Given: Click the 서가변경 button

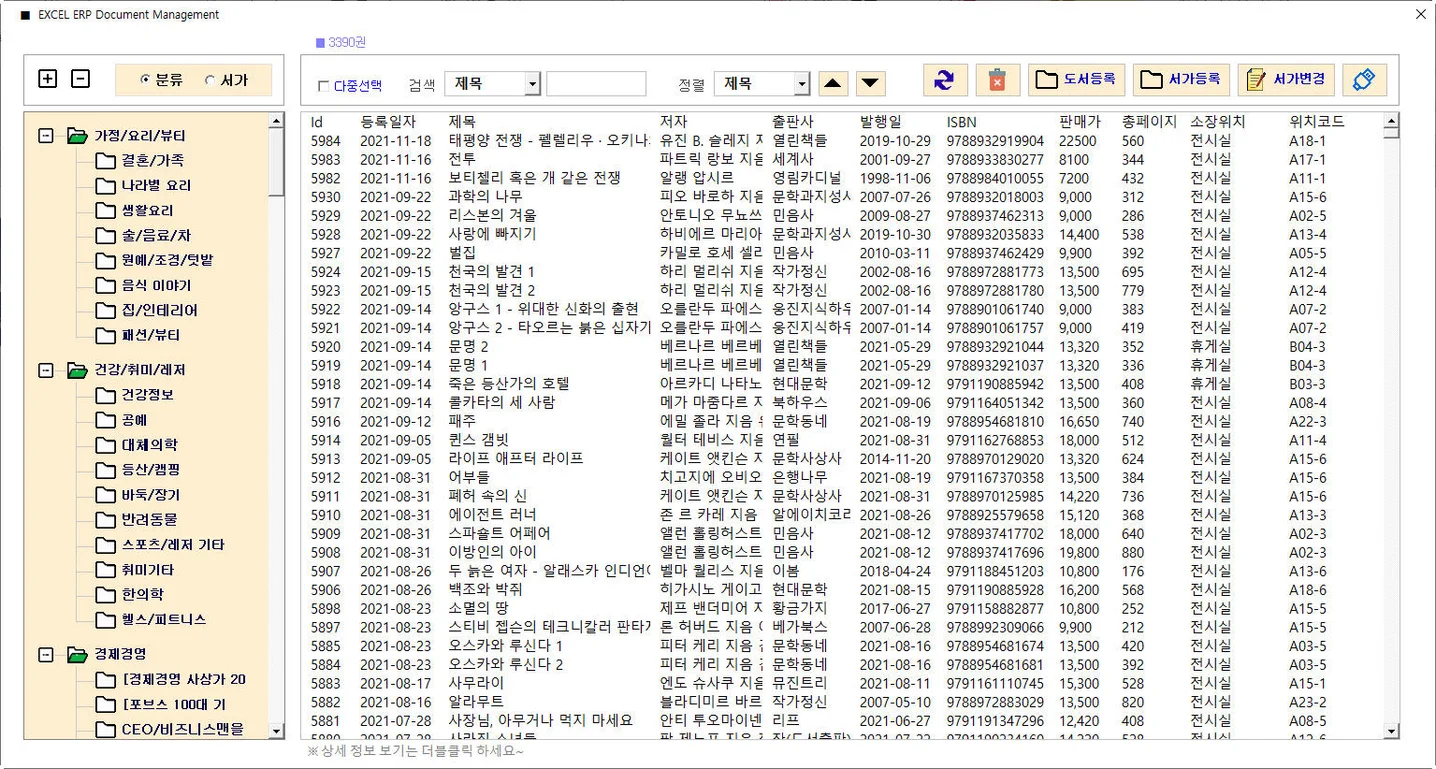Looking at the screenshot, I should (1286, 80).
